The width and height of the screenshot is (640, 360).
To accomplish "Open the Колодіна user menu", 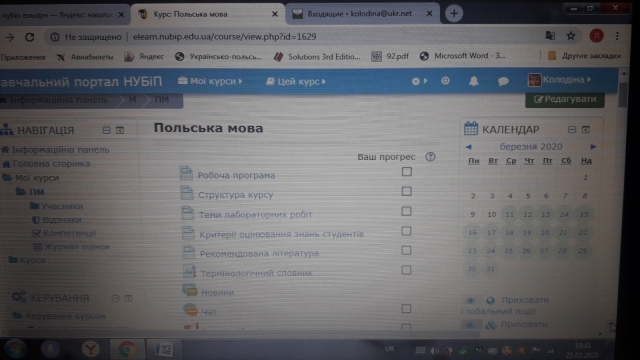I will coord(559,80).
